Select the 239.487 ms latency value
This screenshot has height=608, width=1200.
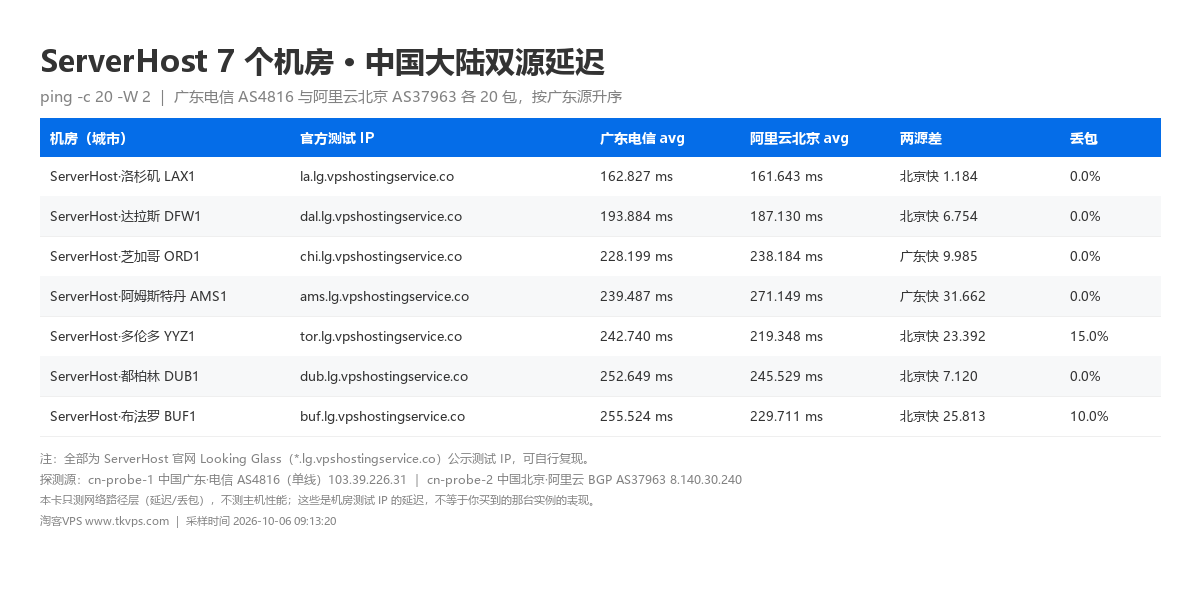point(636,296)
